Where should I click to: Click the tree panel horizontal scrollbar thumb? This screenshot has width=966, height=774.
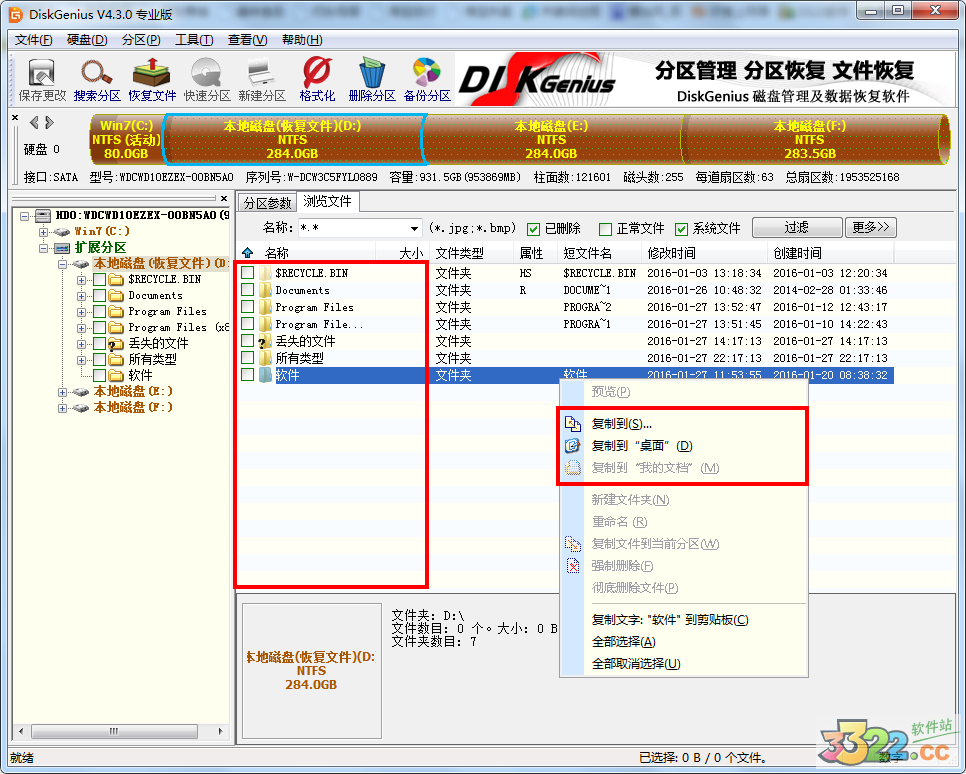pyautogui.click(x=114, y=731)
